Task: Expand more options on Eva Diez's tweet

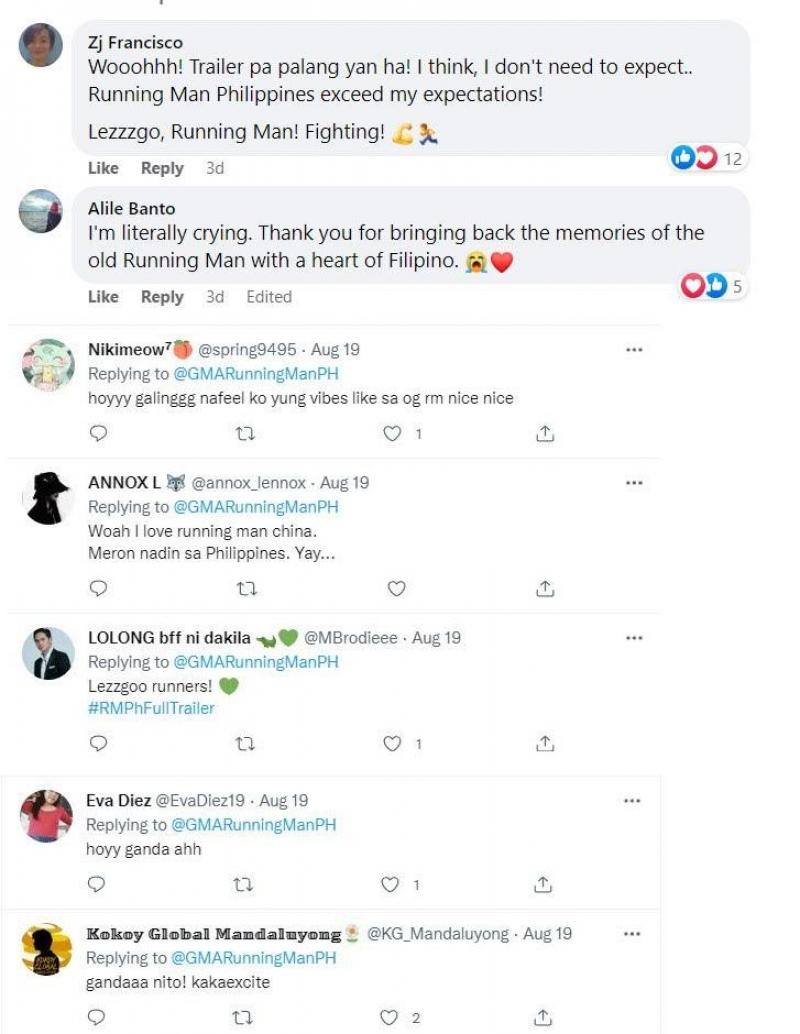Action: click(x=633, y=800)
